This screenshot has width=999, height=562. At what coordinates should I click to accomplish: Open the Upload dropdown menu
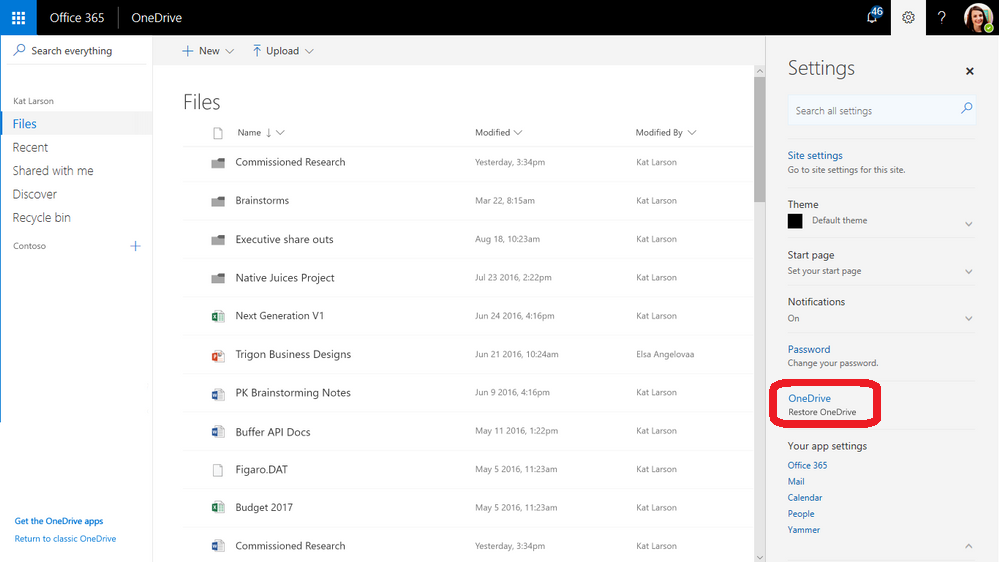coord(282,51)
